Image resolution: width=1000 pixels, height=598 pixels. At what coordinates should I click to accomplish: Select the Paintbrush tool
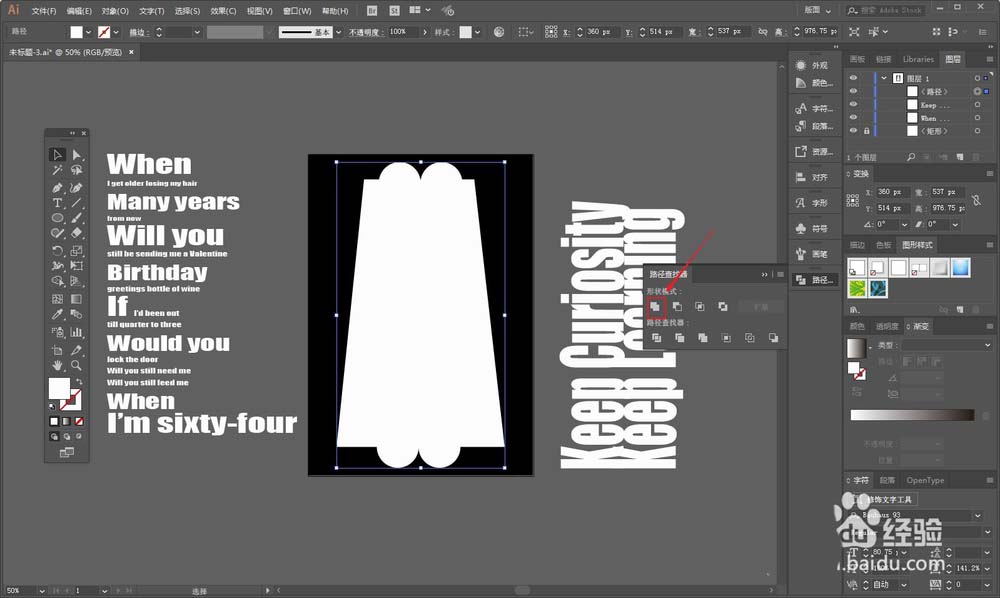[77, 218]
